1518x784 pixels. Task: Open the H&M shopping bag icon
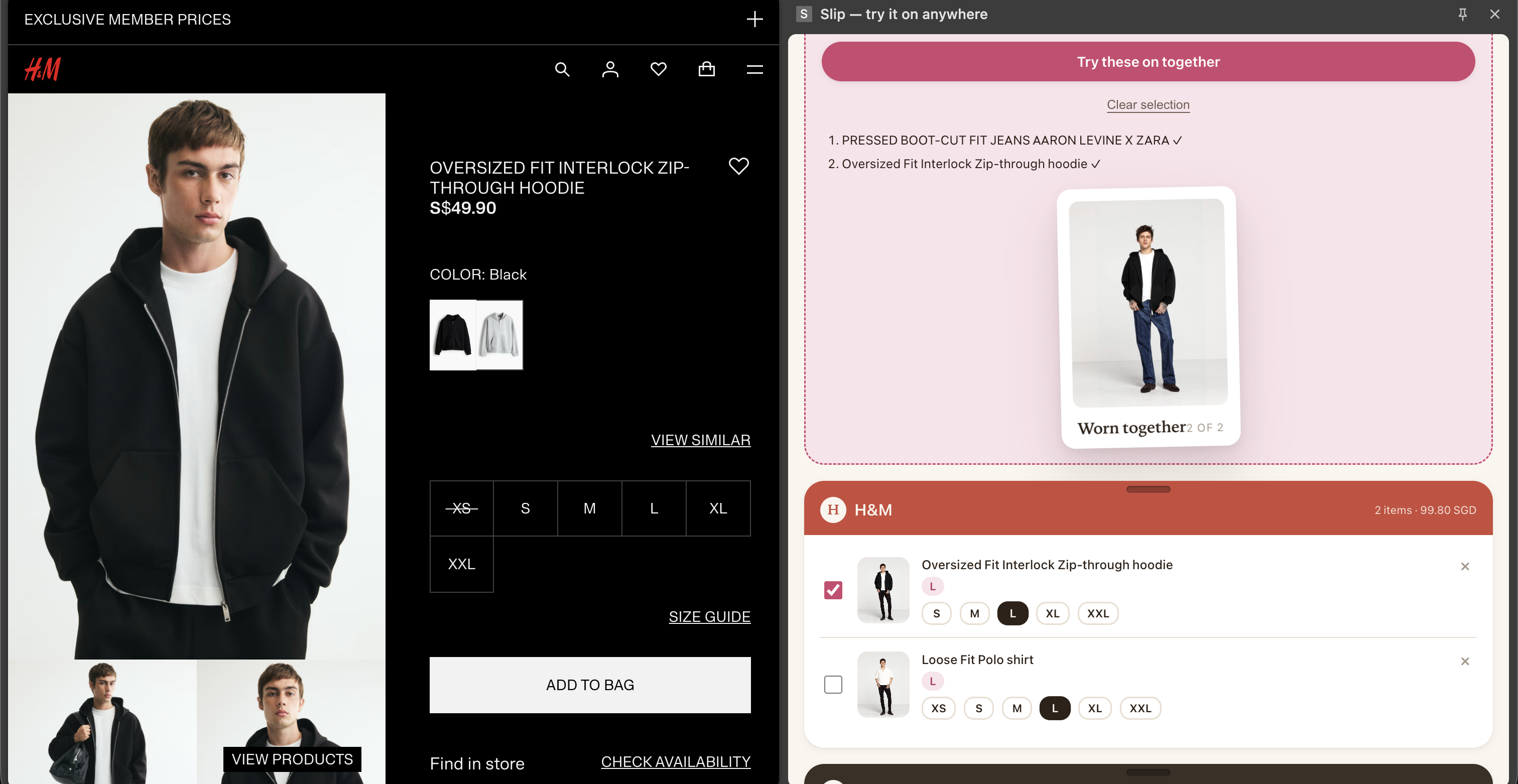pos(707,69)
